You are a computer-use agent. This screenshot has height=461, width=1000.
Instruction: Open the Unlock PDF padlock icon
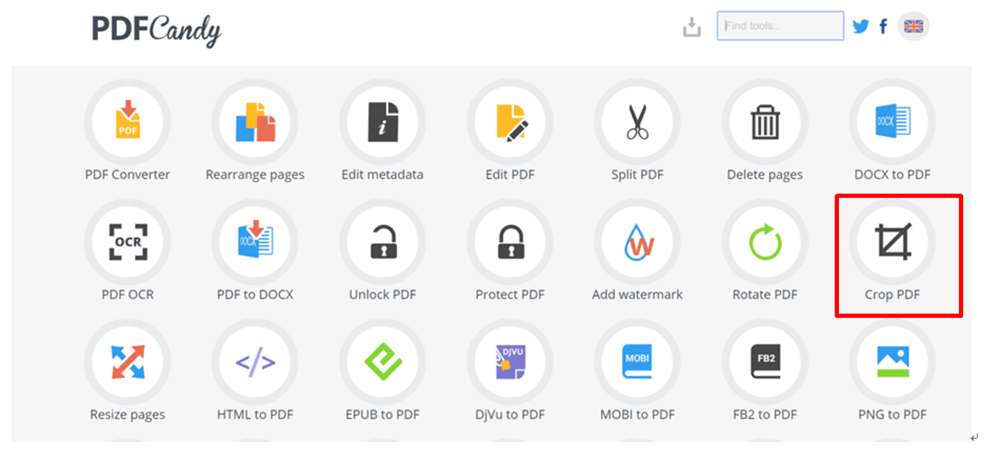pyautogui.click(x=382, y=242)
